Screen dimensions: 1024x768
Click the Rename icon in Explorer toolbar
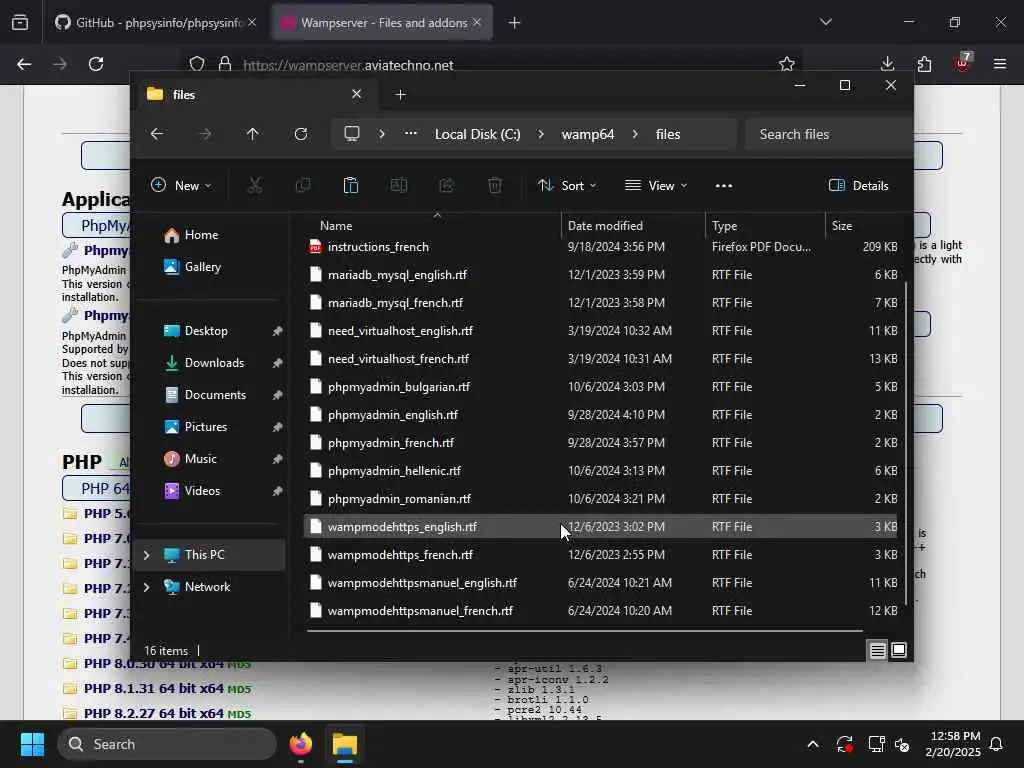tap(399, 185)
